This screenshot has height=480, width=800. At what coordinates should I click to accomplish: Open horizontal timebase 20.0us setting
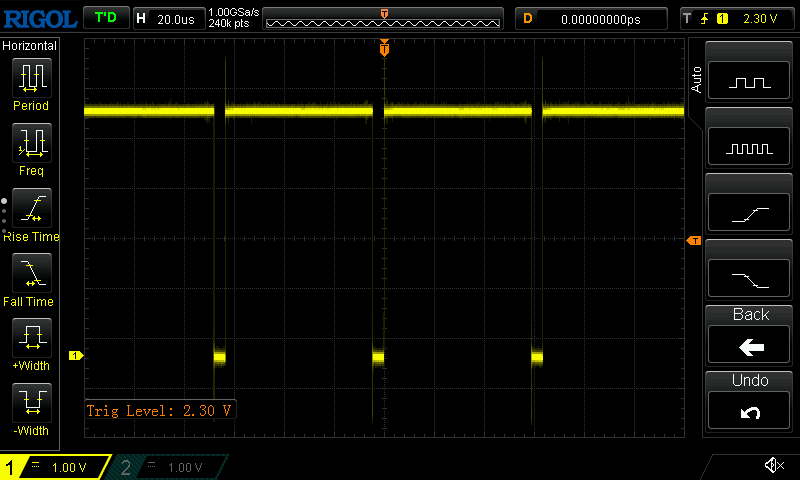(166, 18)
